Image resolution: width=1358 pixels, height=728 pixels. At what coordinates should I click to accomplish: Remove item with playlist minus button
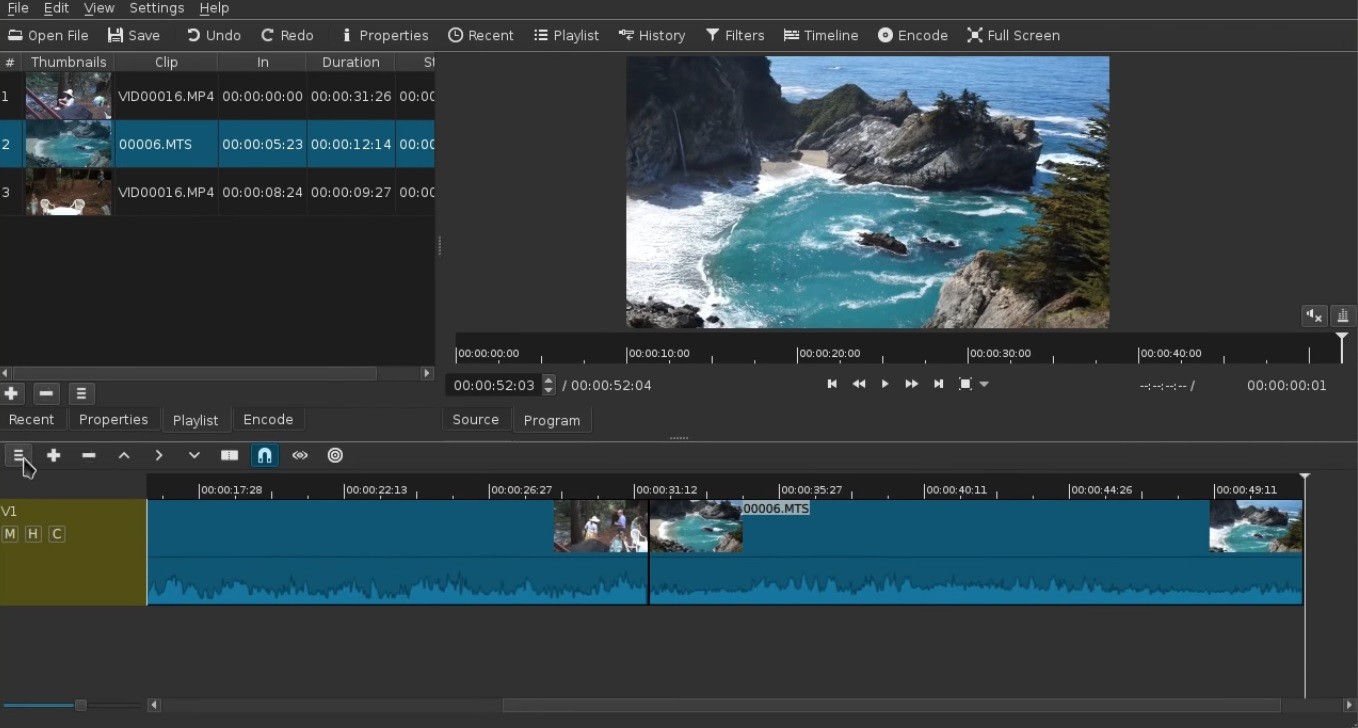point(47,393)
